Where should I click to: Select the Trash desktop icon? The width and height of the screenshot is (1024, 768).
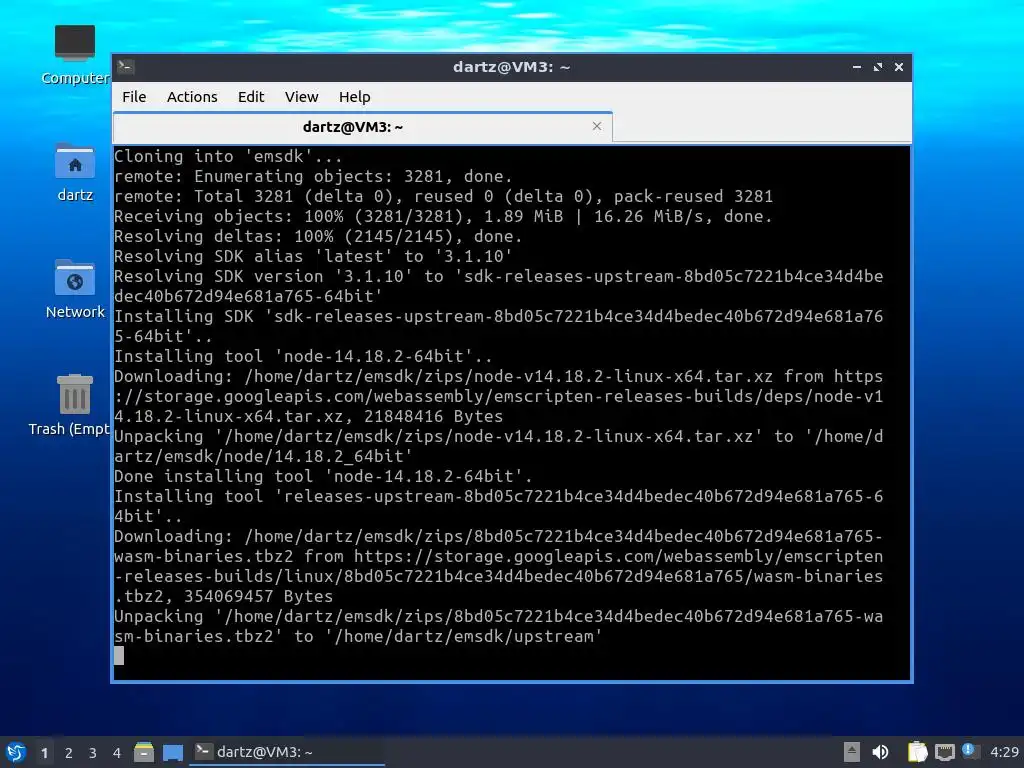pyautogui.click(x=70, y=406)
